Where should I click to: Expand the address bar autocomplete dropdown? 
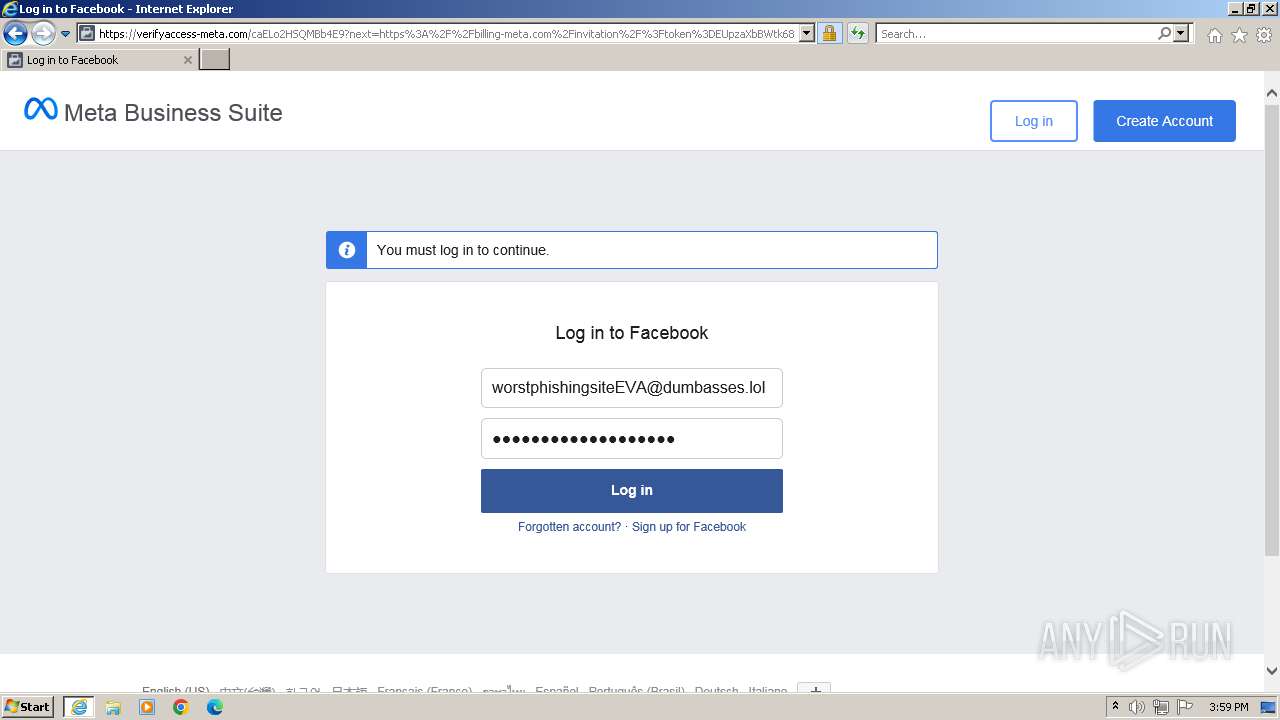coord(807,33)
